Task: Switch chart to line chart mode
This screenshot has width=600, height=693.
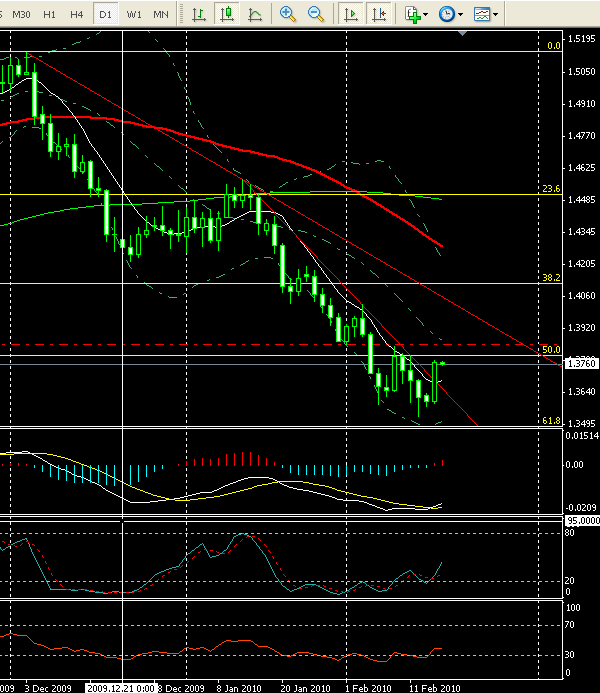Action: point(255,14)
